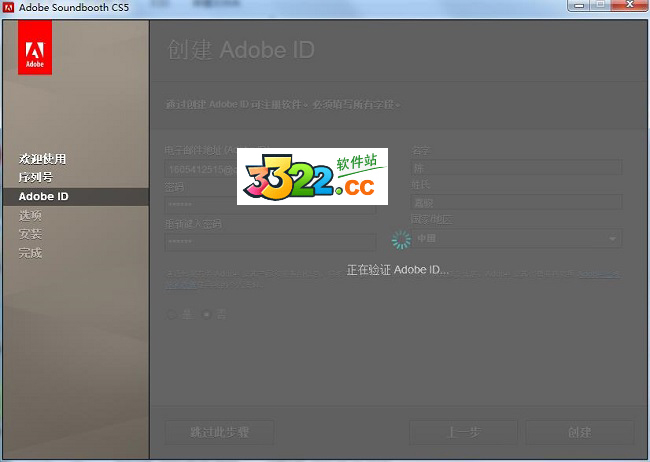Select the Adobe ID step in sidebar

click(76, 197)
